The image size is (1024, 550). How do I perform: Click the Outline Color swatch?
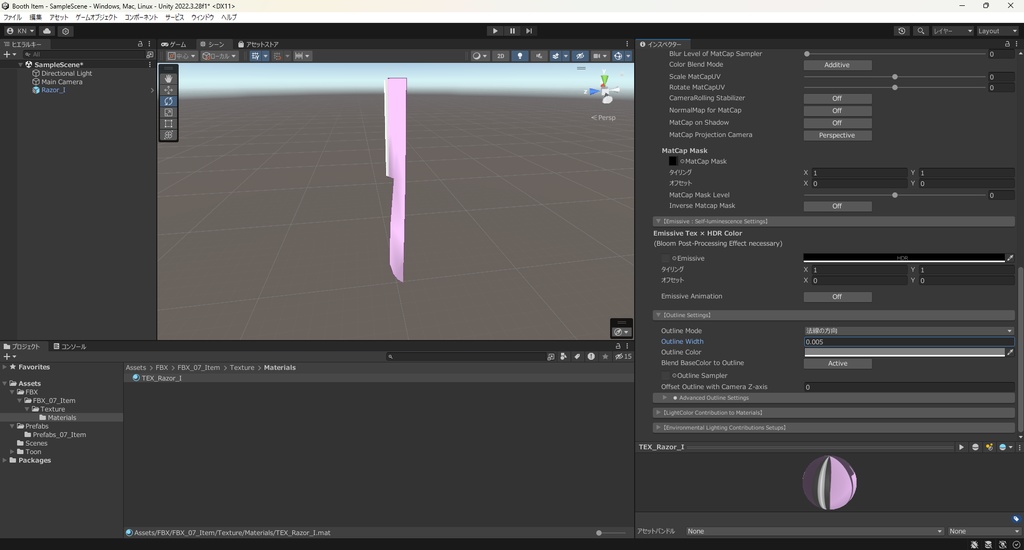click(903, 352)
